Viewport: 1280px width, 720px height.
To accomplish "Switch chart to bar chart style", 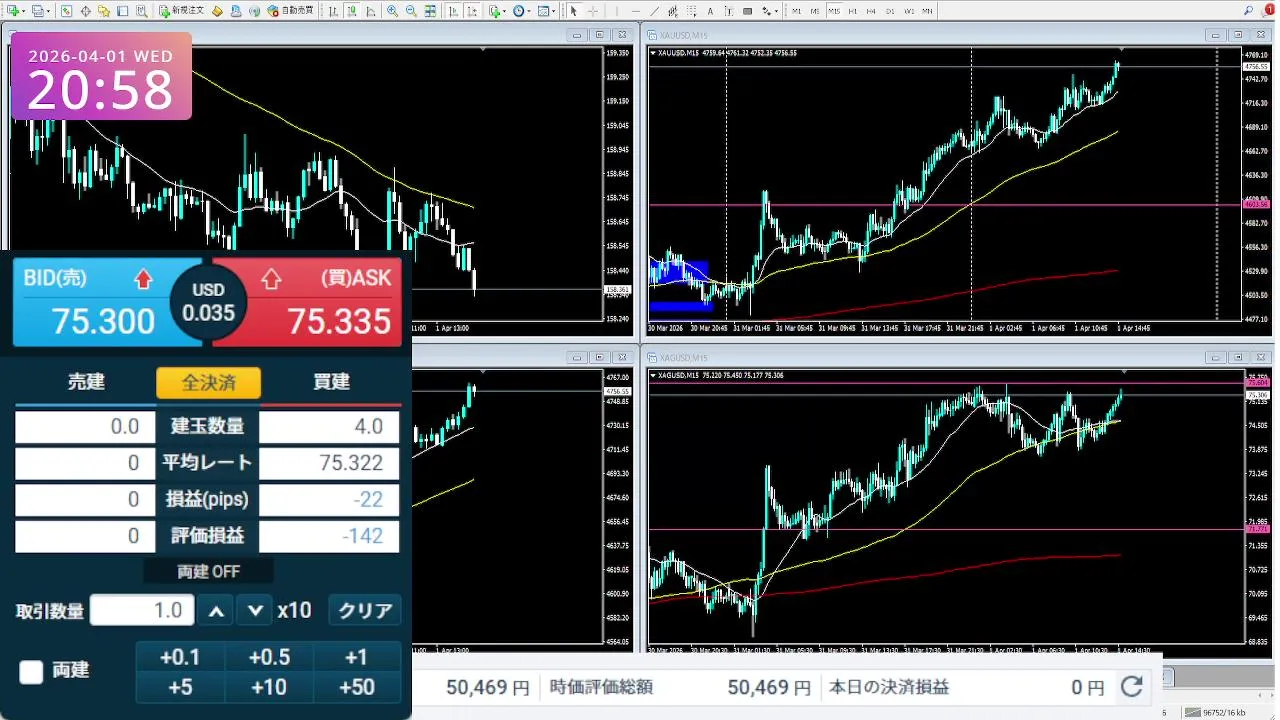I will 332,10.
